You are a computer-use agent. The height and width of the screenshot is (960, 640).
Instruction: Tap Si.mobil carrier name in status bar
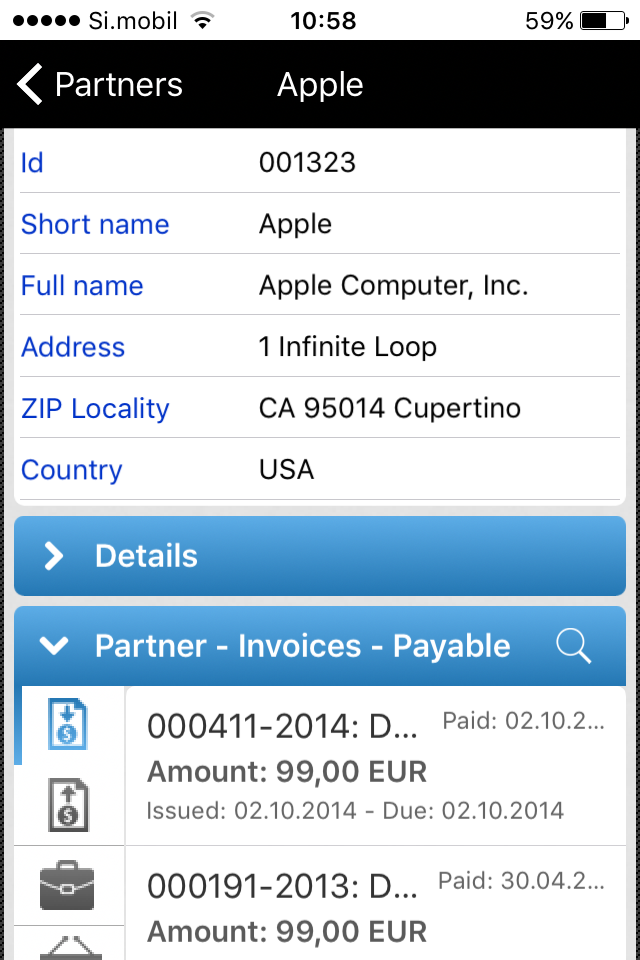pos(133,21)
